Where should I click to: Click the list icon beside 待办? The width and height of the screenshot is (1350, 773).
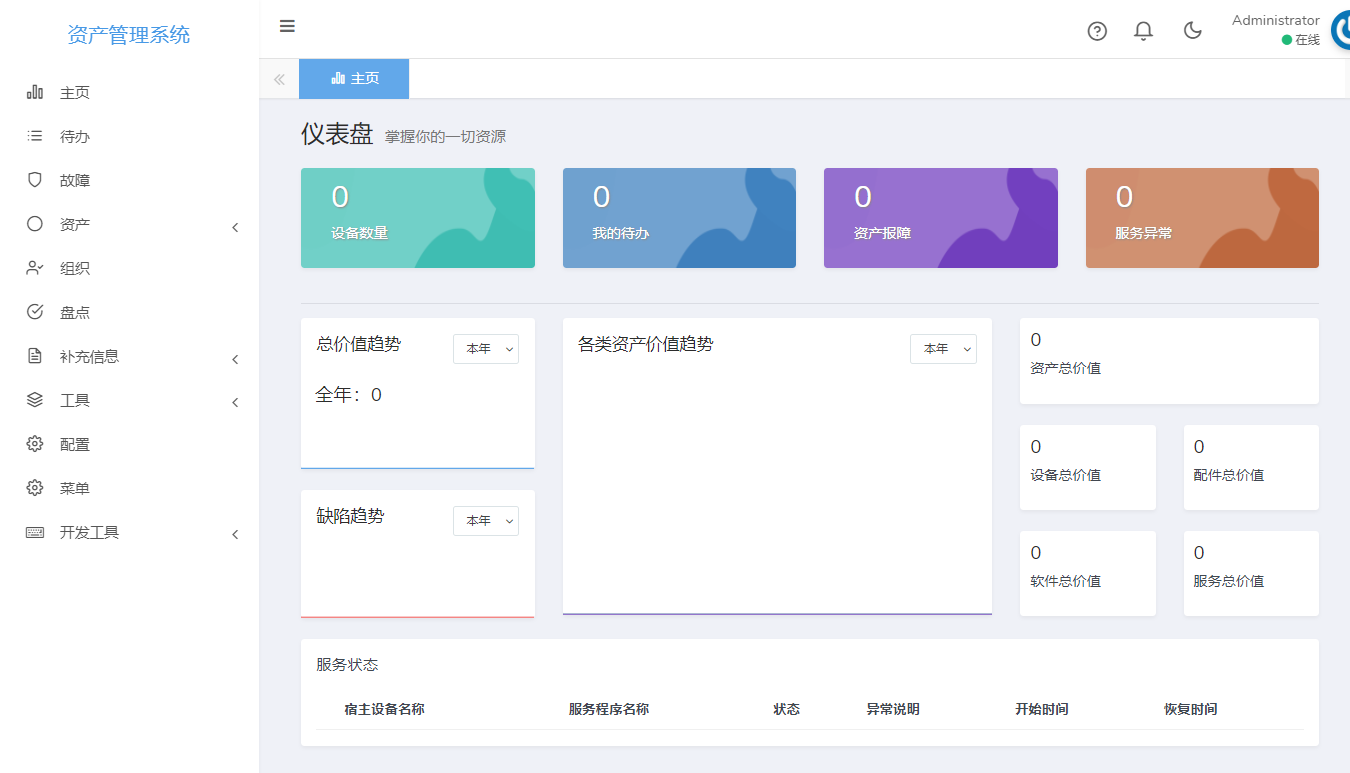pos(34,136)
